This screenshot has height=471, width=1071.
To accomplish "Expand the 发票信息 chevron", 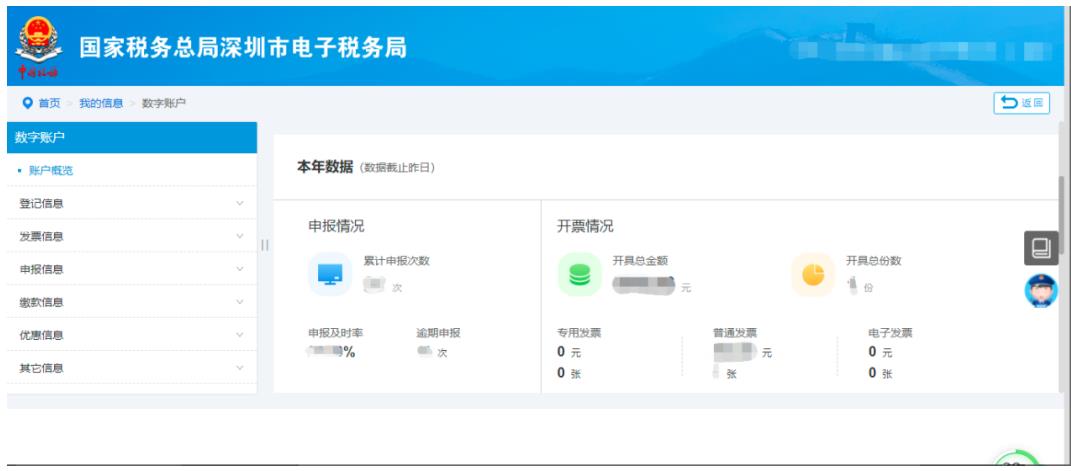I will pos(239,236).
